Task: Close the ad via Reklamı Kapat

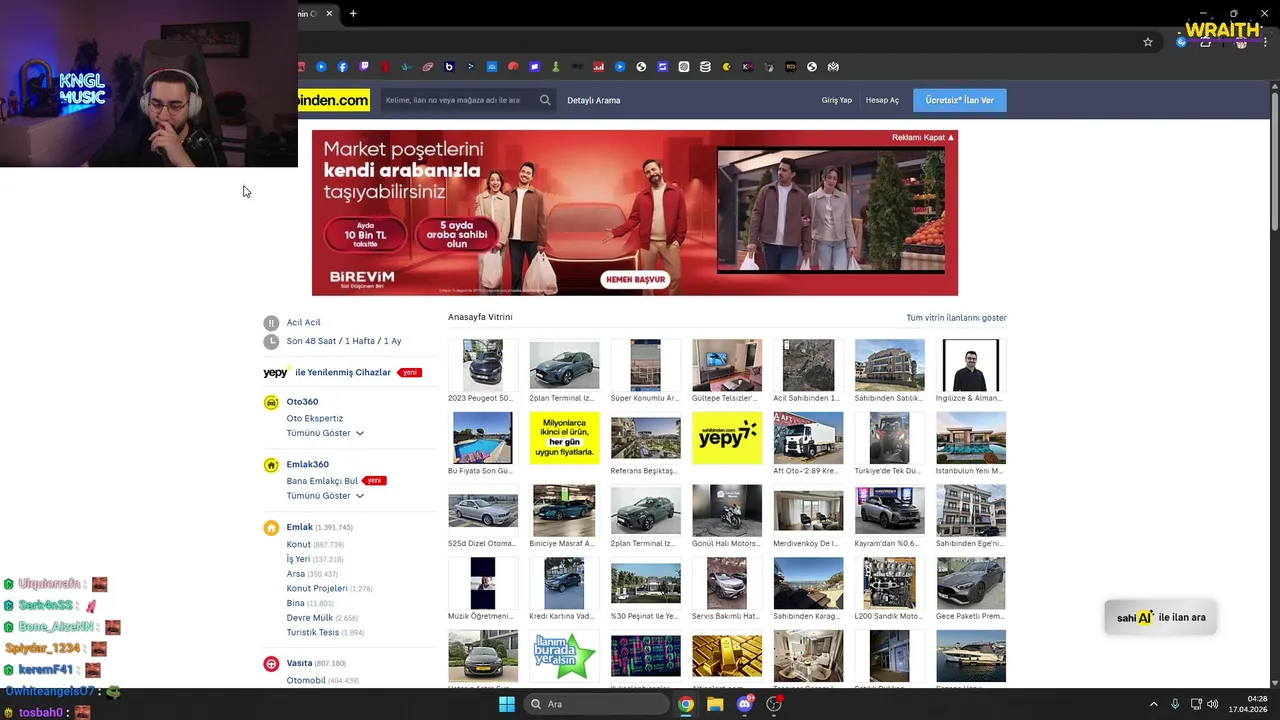Action: pos(923,137)
